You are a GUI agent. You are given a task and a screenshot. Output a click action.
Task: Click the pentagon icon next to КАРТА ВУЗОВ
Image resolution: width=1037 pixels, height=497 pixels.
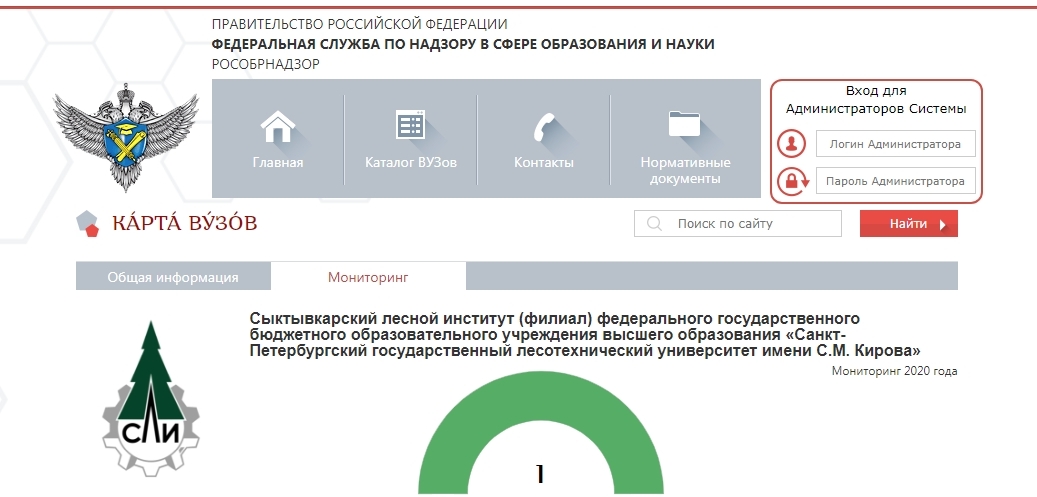[89, 224]
